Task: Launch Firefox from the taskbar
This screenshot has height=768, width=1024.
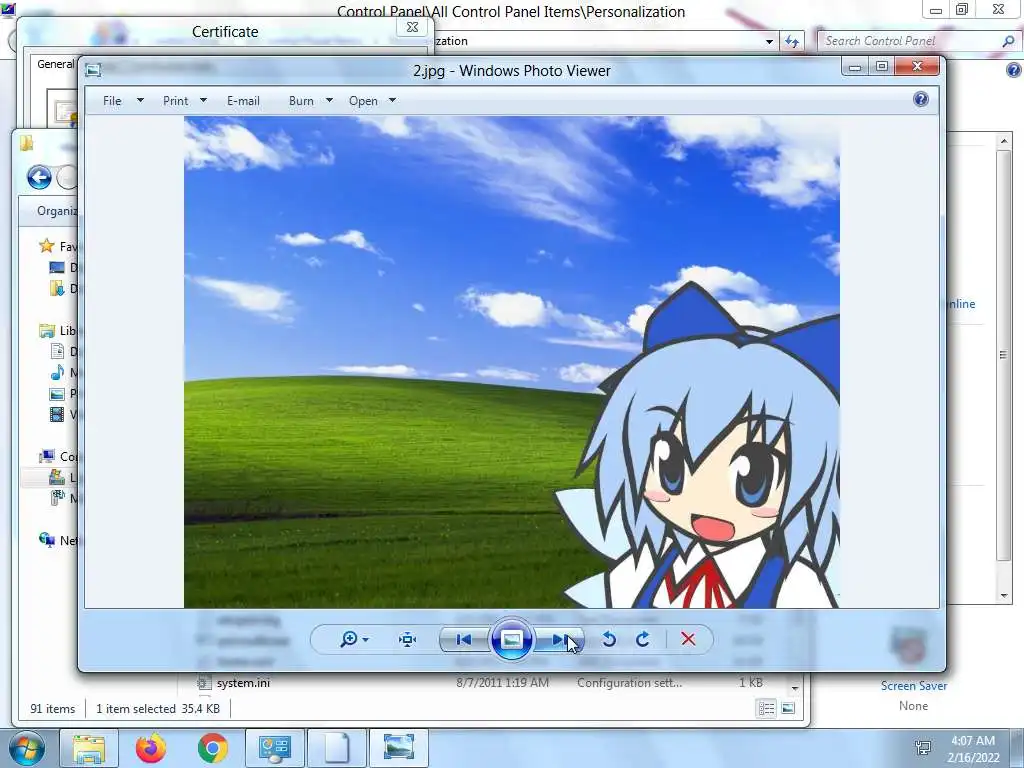Action: point(151,748)
